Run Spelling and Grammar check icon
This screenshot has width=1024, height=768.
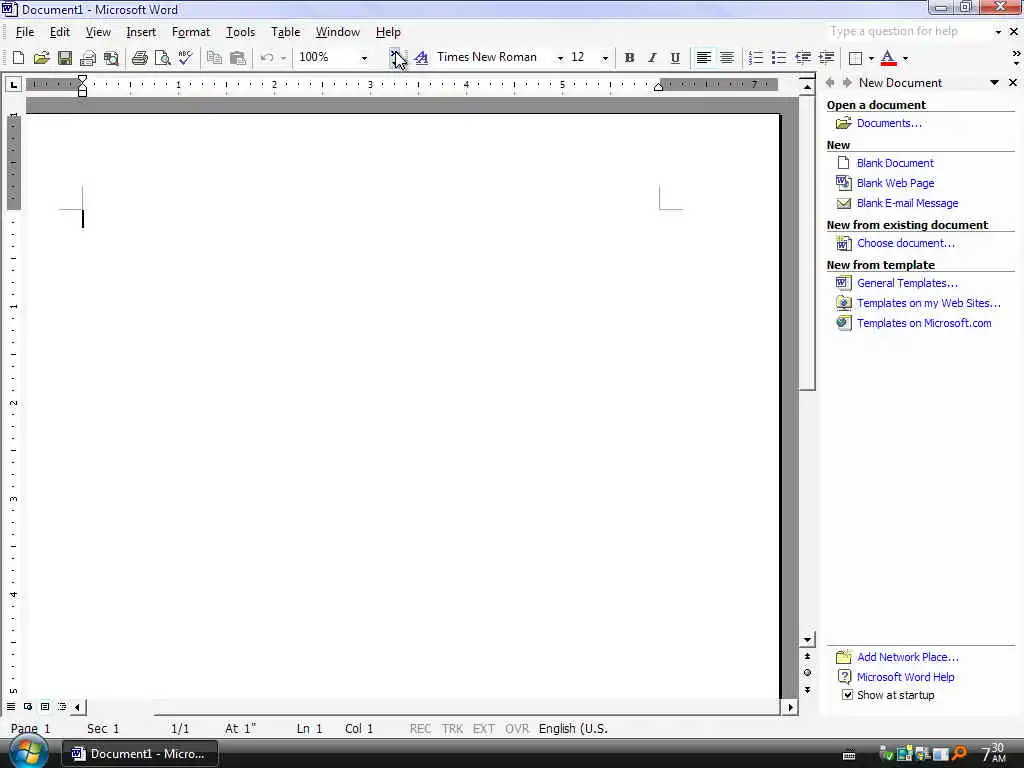point(185,57)
